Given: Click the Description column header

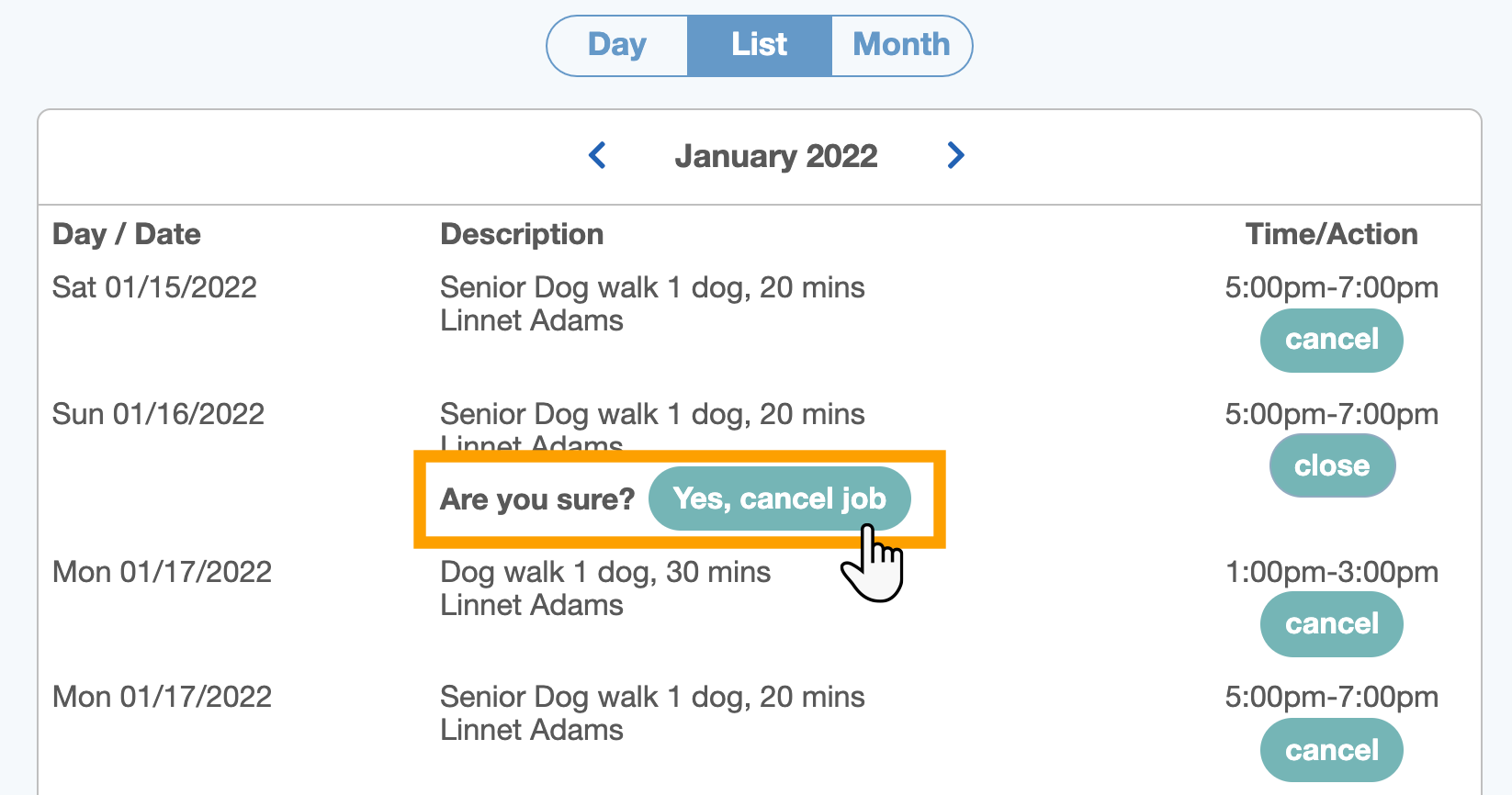Looking at the screenshot, I should pos(522,234).
